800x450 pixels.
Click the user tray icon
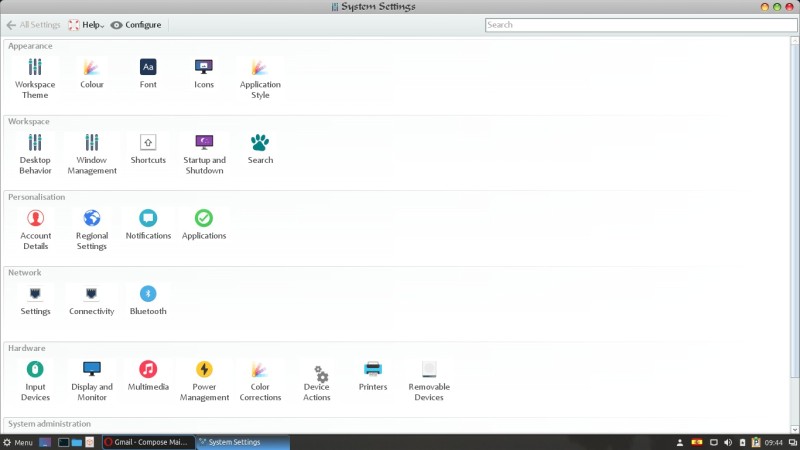coord(680,442)
